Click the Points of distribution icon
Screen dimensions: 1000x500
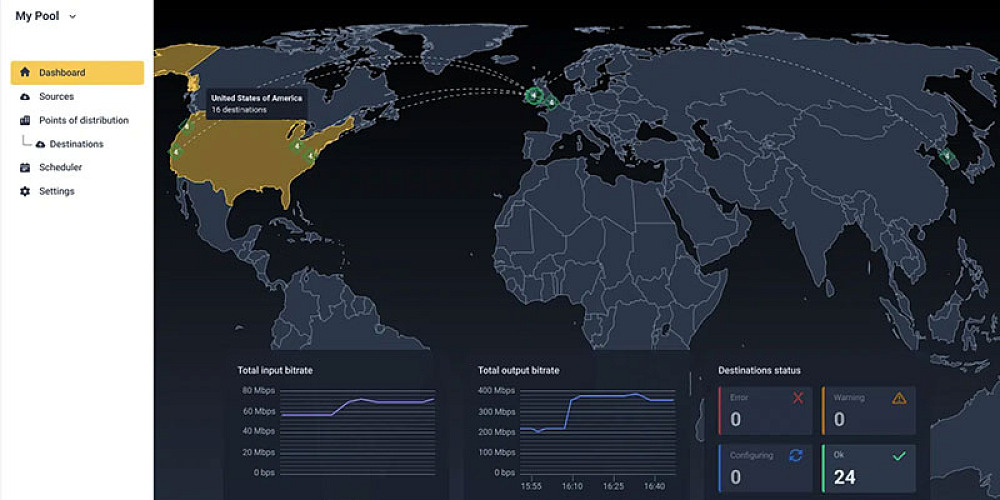pos(25,121)
